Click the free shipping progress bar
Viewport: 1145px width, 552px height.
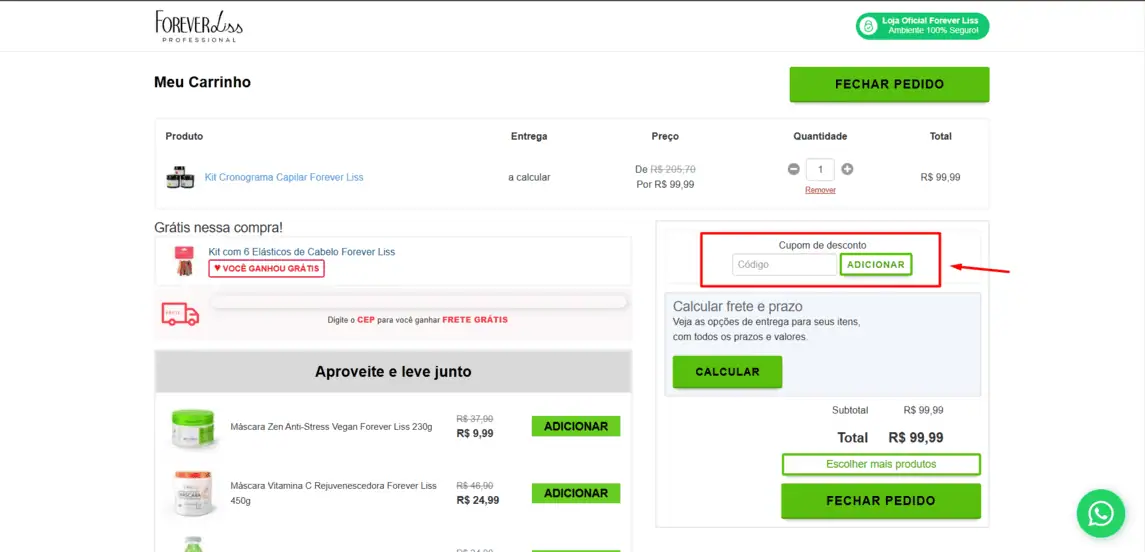pyautogui.click(x=418, y=302)
